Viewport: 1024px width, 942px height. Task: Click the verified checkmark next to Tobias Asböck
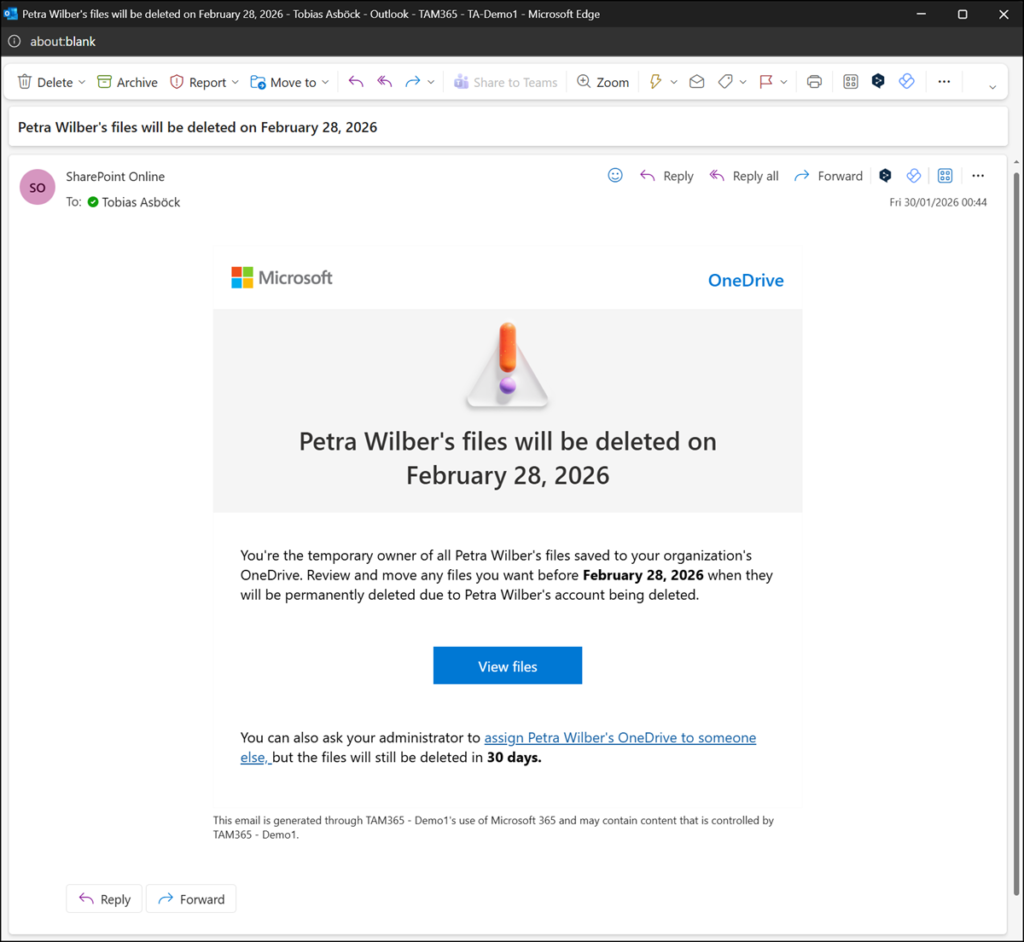(x=92, y=202)
